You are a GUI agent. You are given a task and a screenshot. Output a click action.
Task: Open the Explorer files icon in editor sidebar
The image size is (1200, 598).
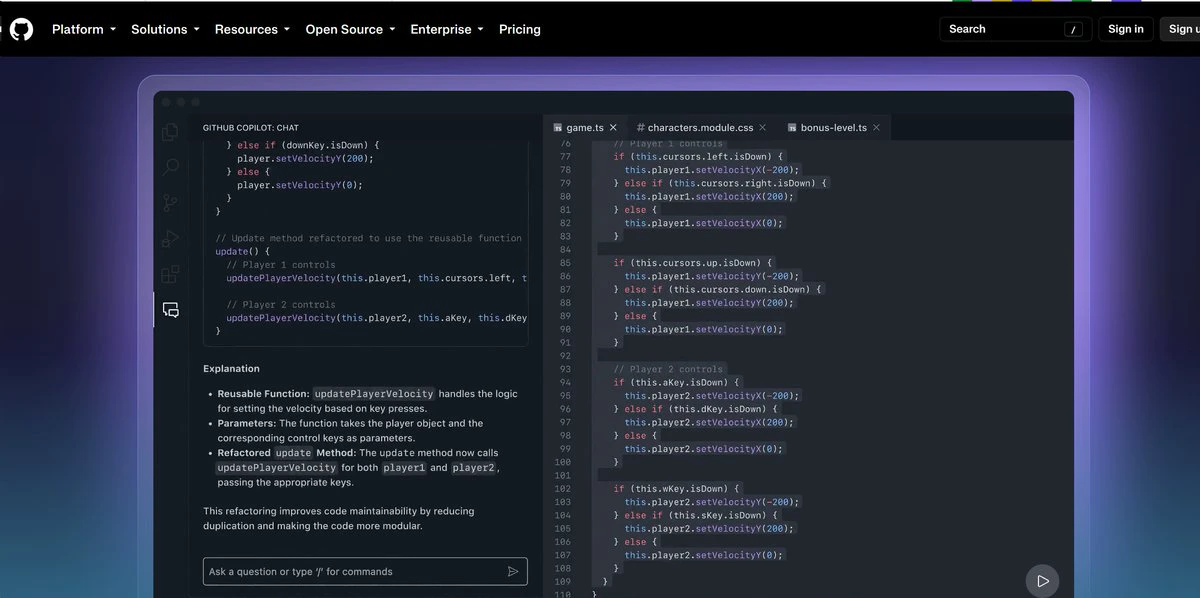coord(171,132)
